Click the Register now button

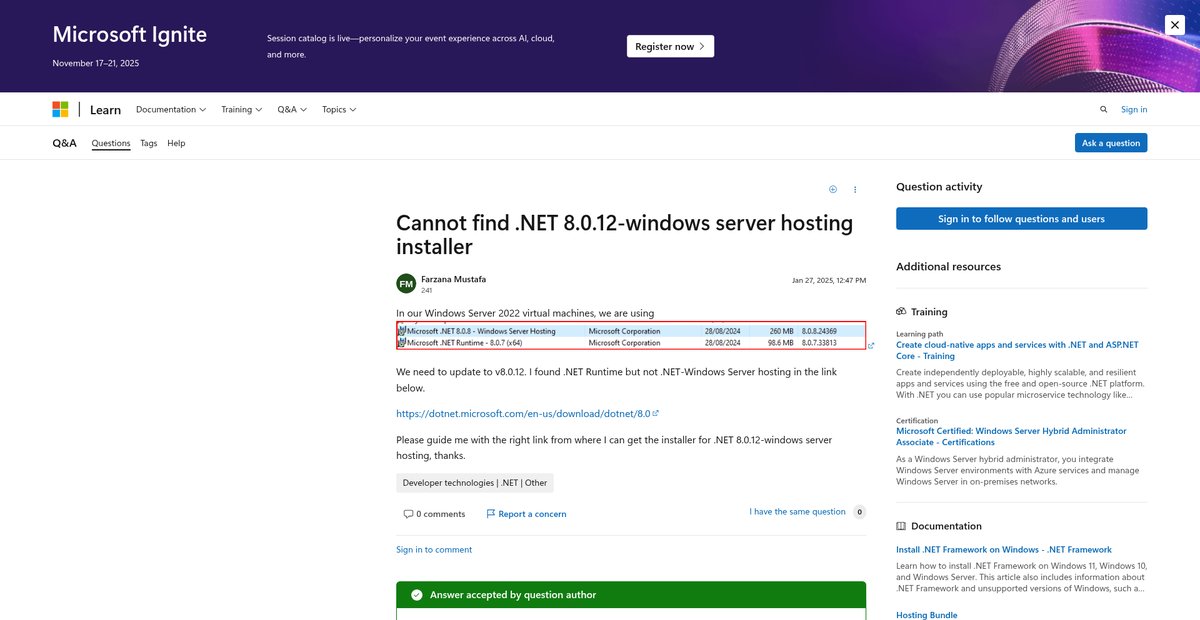click(670, 46)
